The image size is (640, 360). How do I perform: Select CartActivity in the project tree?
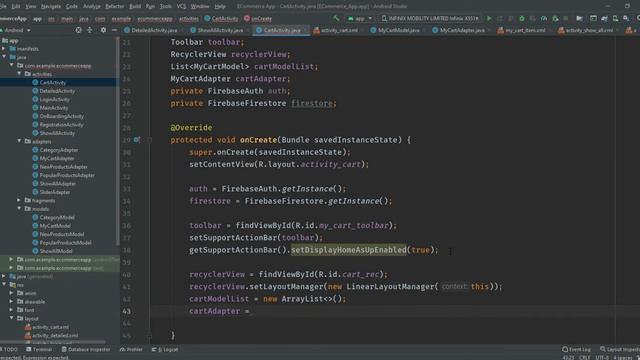click(x=53, y=82)
